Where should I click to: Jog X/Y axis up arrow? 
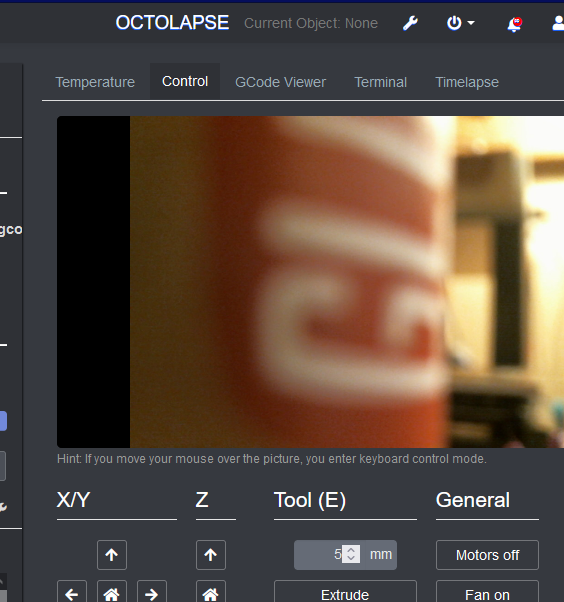coord(112,555)
